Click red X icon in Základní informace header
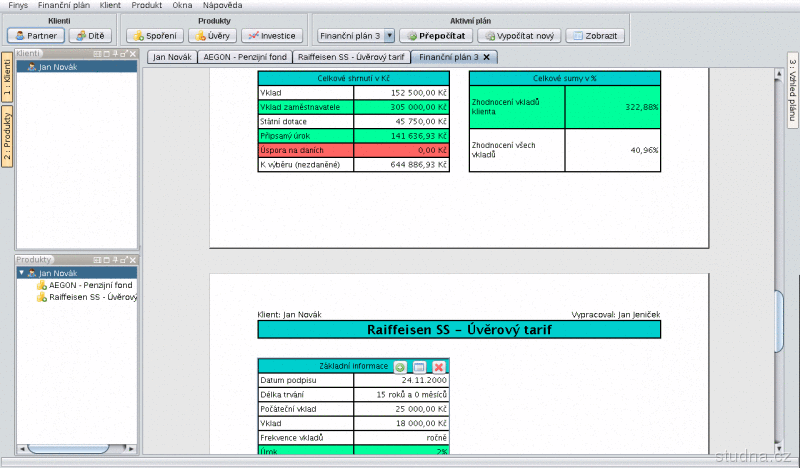 click(438, 367)
